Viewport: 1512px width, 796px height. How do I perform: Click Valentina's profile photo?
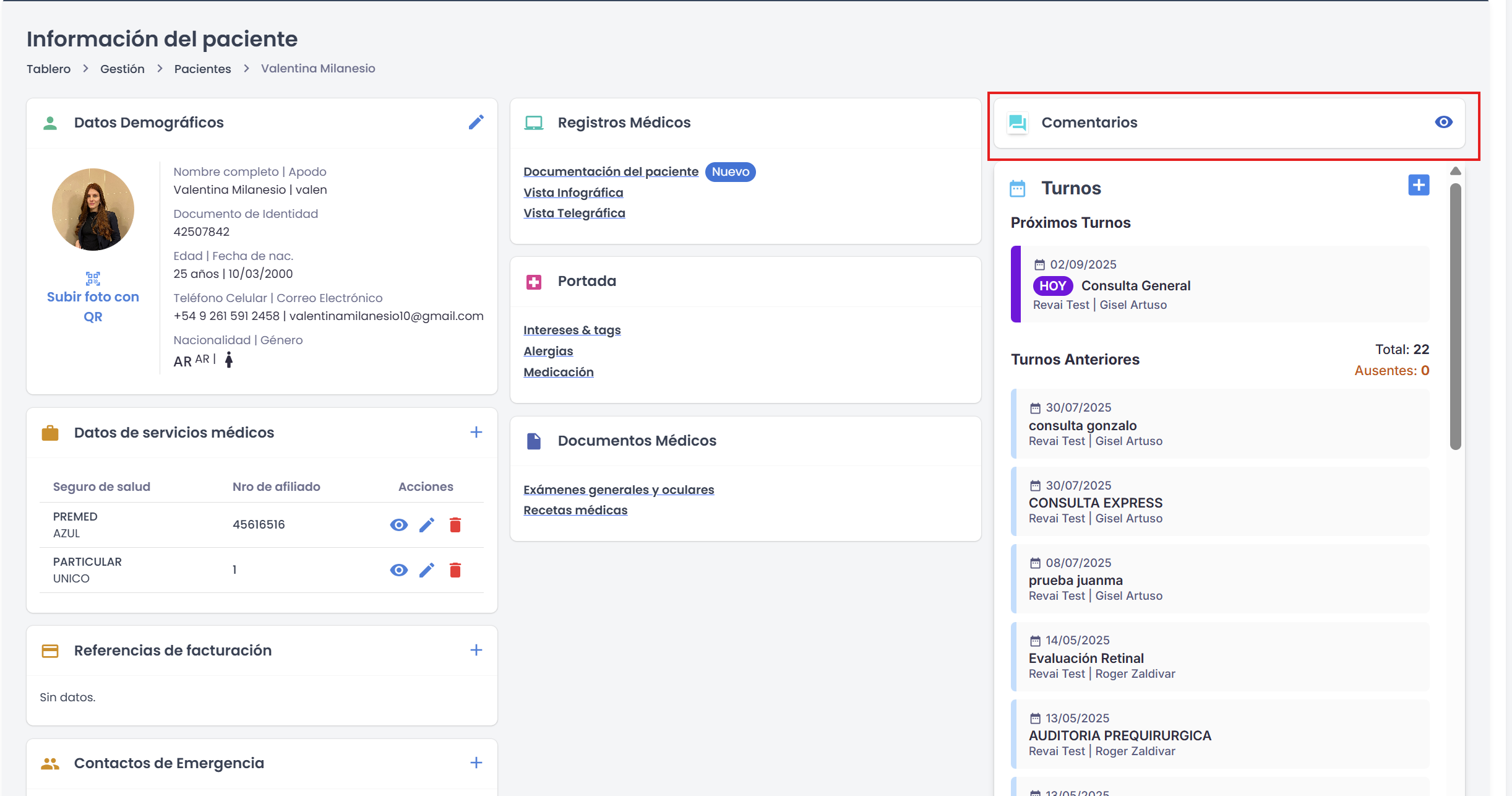coord(93,209)
